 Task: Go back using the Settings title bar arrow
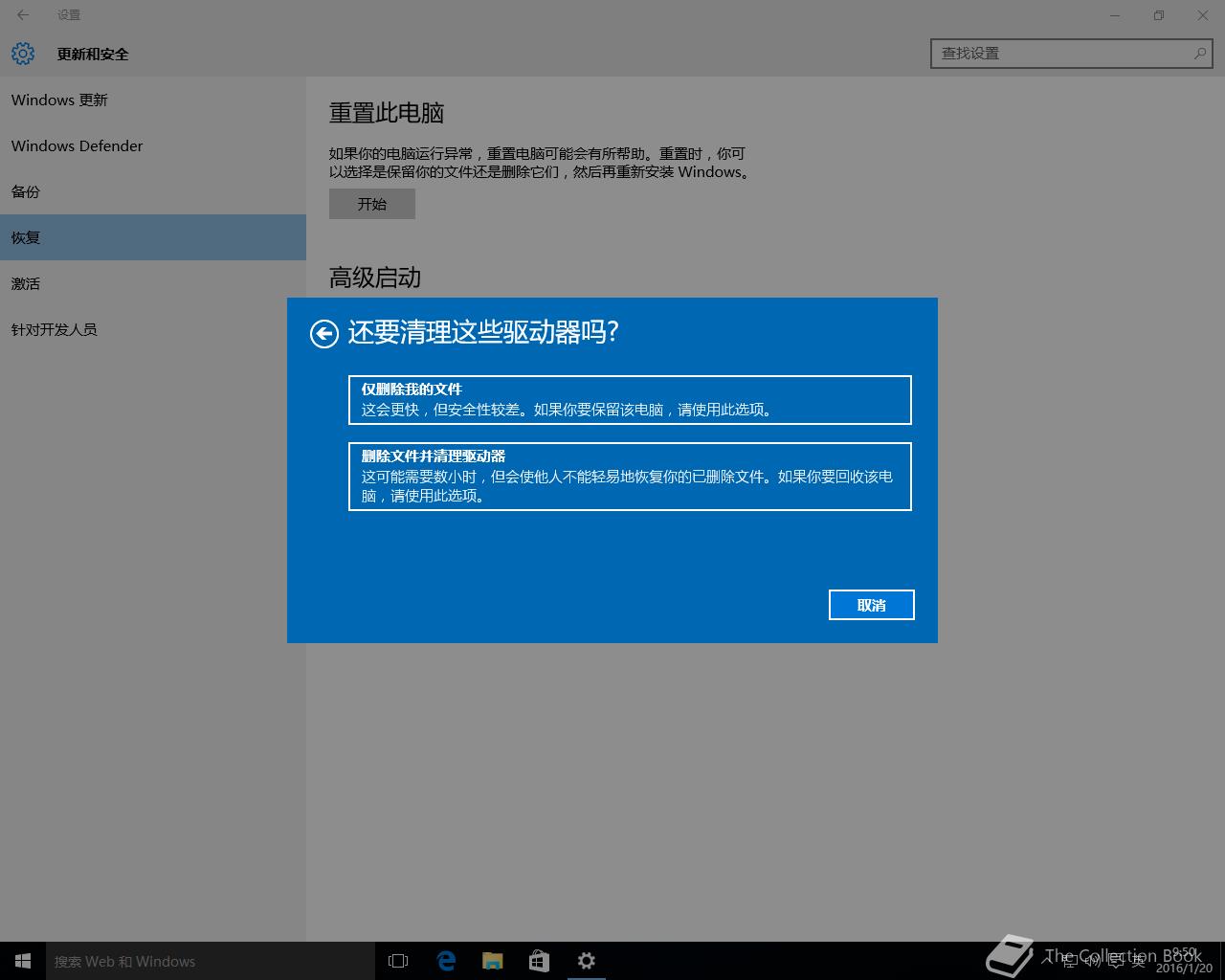[x=23, y=15]
